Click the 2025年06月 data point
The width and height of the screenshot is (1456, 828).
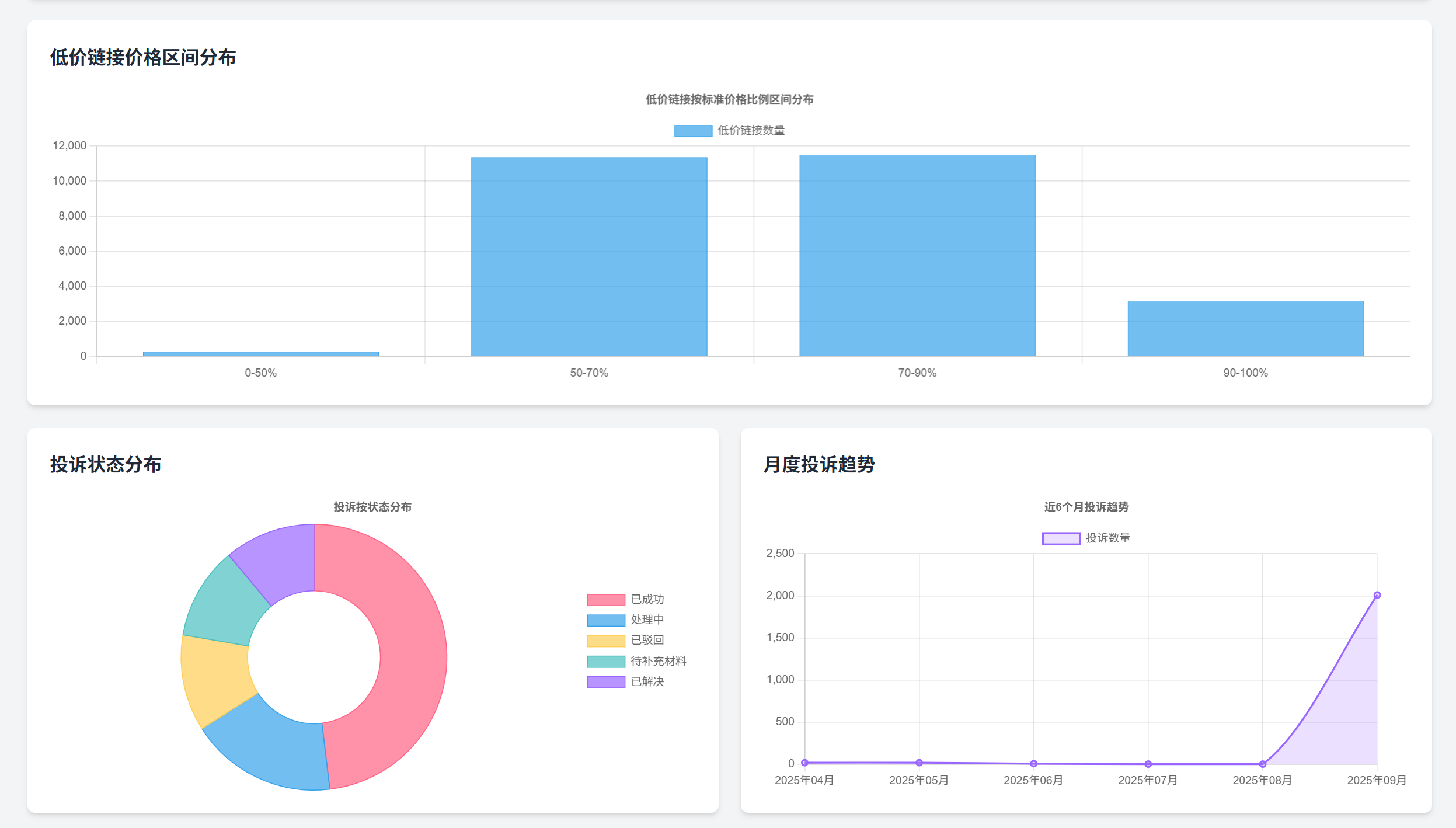[1033, 764]
